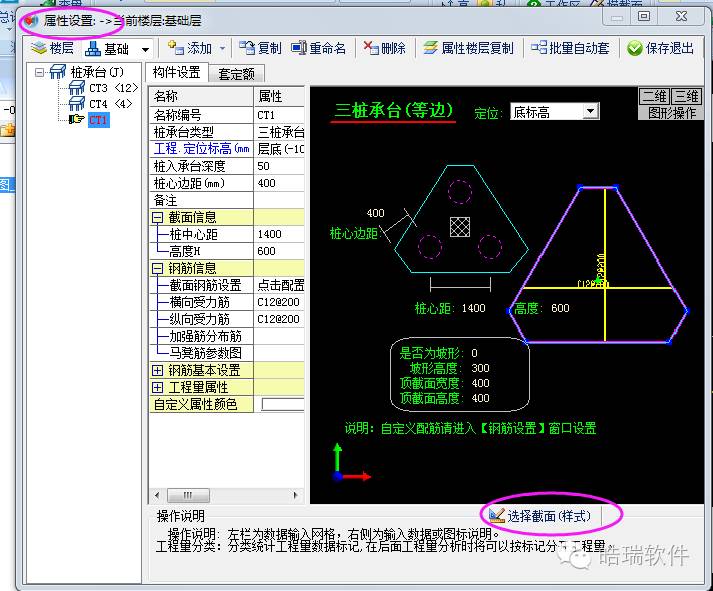Click the 基础 foundation icon
Image resolution: width=713 pixels, height=591 pixels.
(x=93, y=48)
